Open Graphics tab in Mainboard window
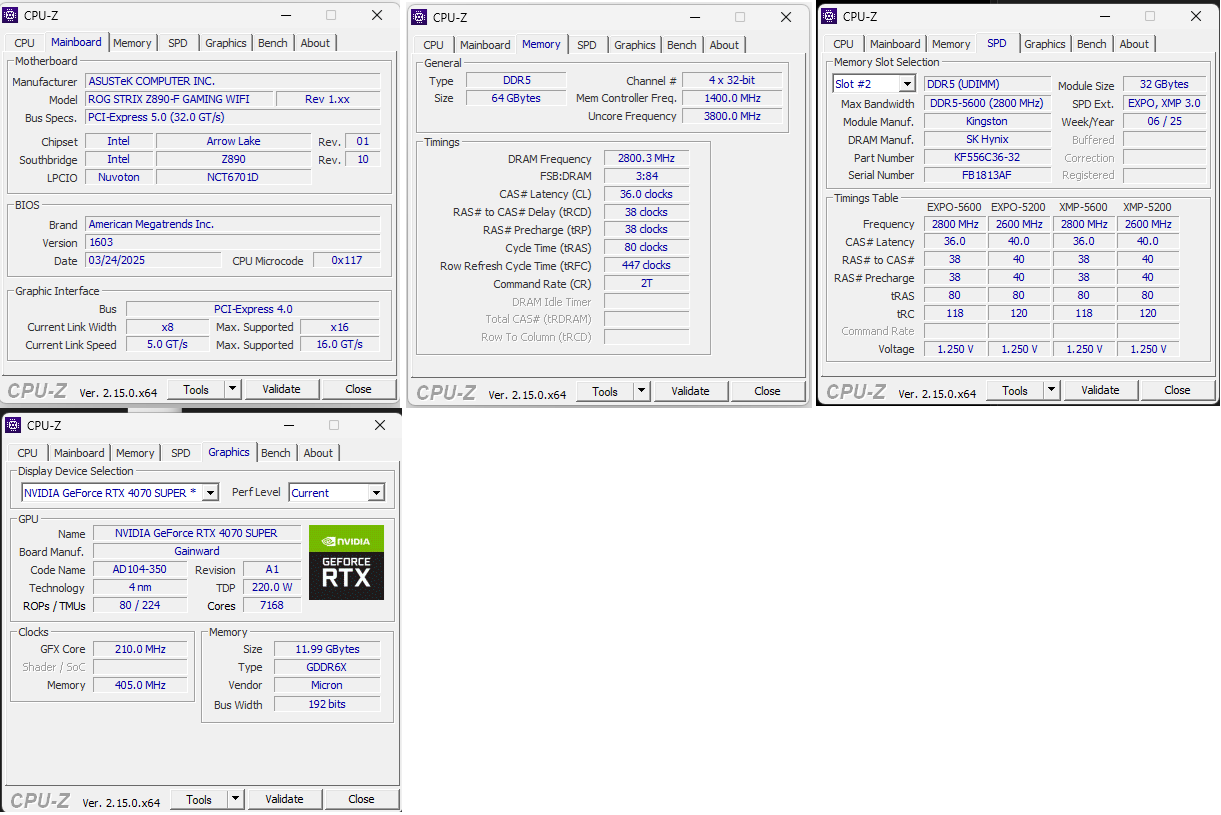 tap(226, 43)
